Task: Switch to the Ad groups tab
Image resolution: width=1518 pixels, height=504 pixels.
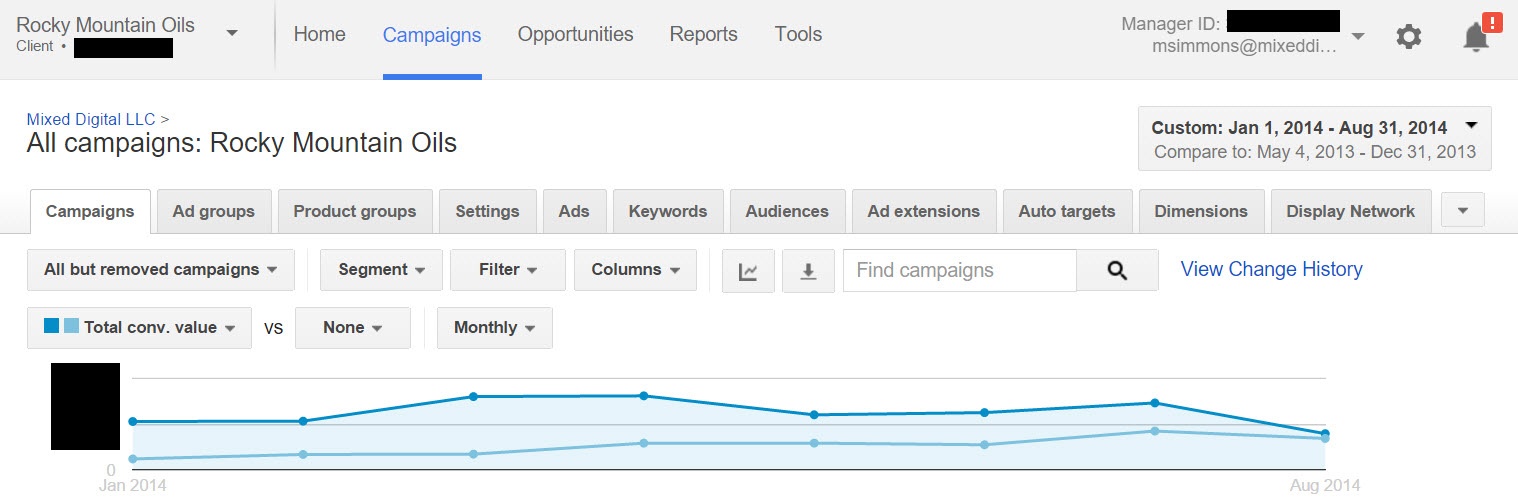Action: coord(214,212)
